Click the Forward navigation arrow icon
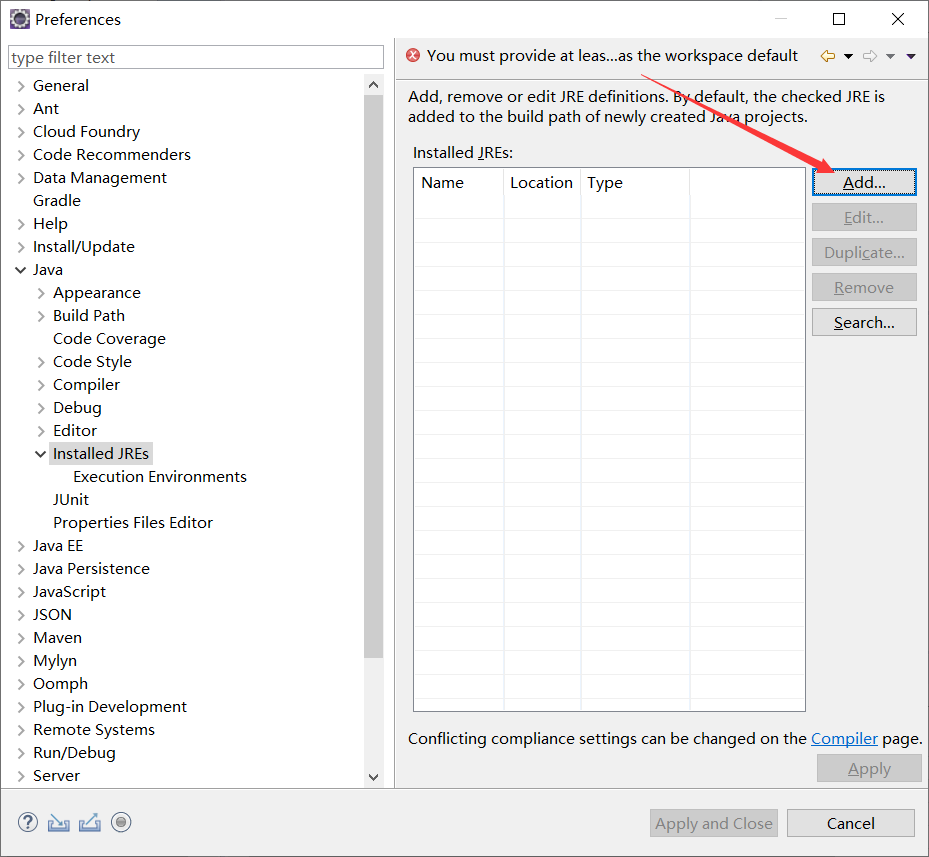This screenshot has height=857, width=929. (870, 56)
